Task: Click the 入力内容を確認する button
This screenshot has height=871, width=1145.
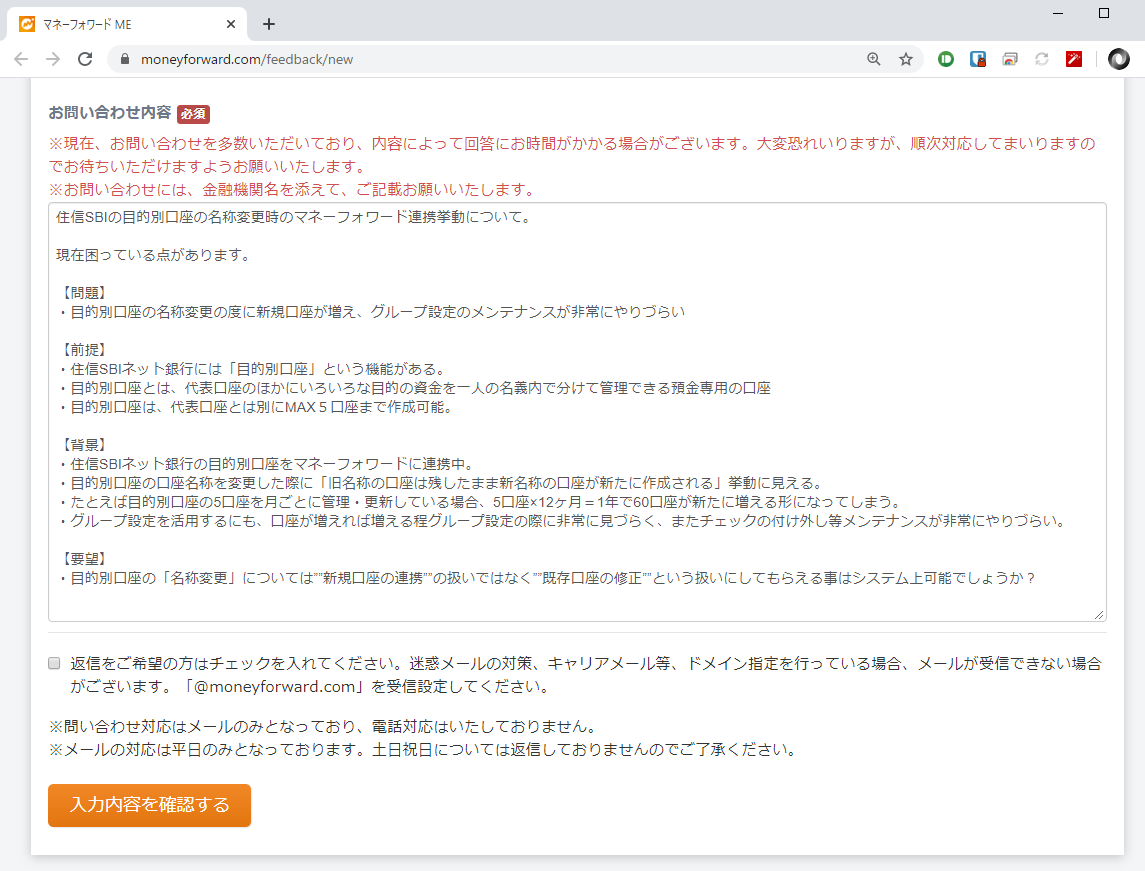Action: 148,805
